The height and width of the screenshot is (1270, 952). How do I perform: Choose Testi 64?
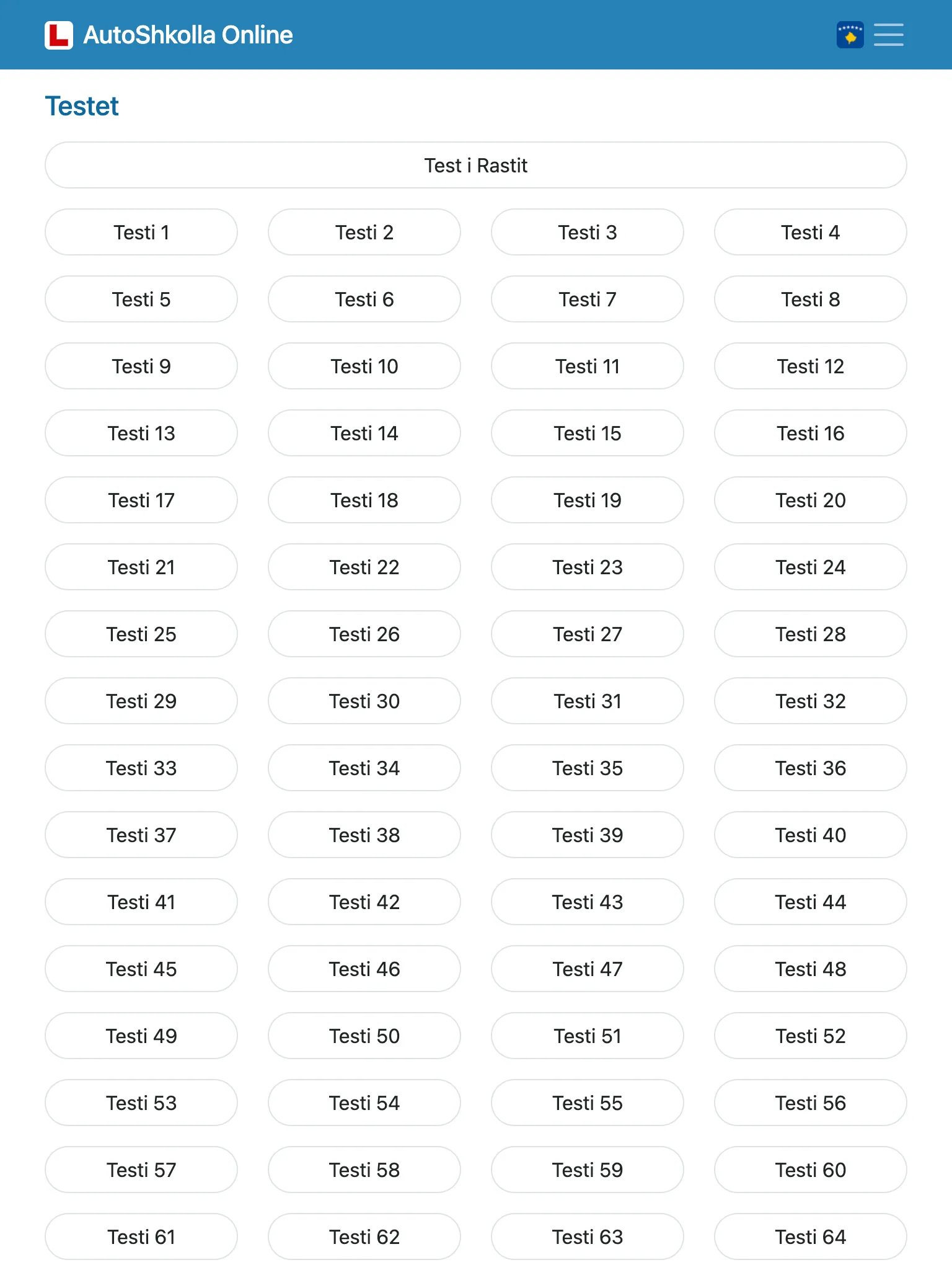tap(811, 1237)
